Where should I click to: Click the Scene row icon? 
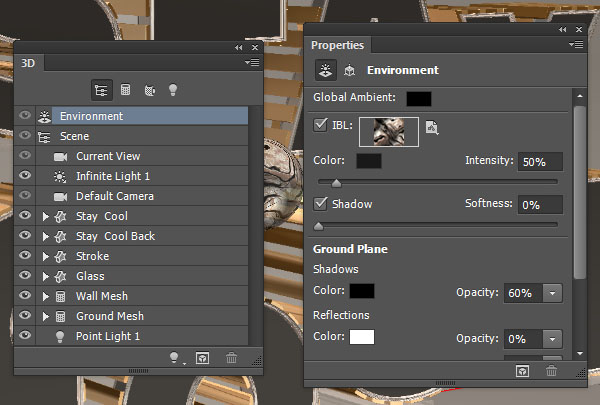click(44, 137)
